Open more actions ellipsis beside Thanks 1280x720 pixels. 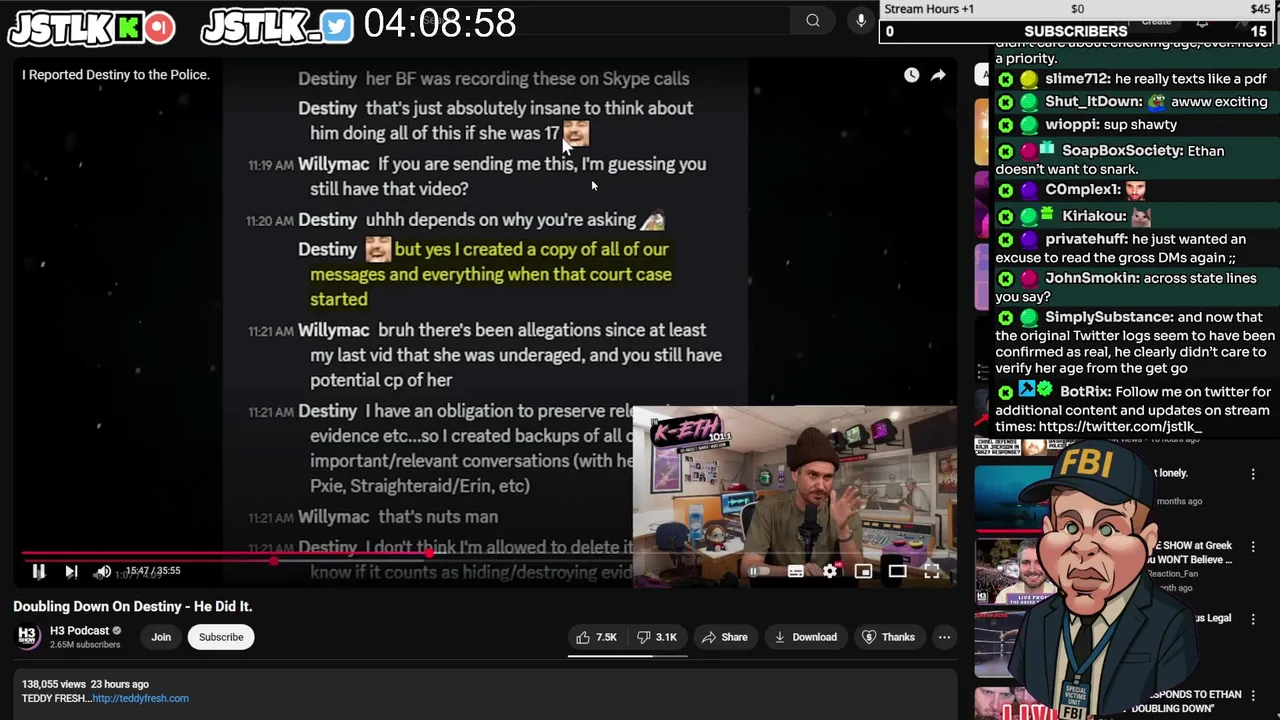[944, 637]
